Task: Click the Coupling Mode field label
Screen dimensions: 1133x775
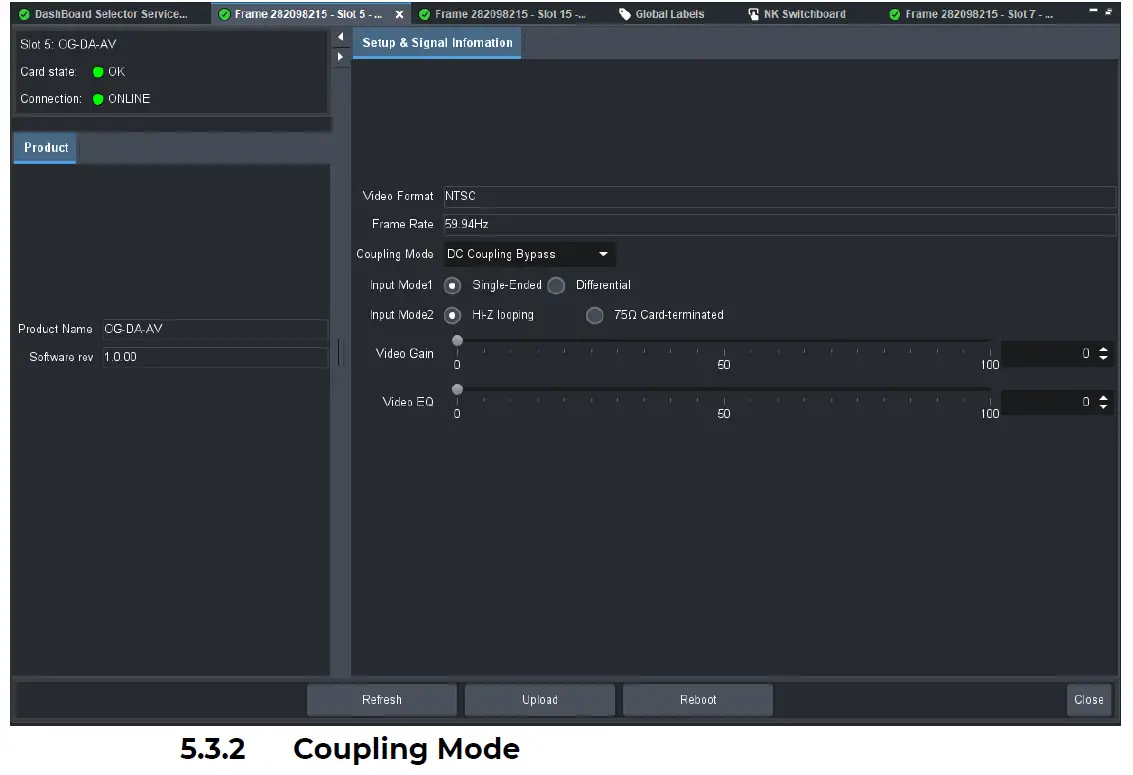Action: (x=395, y=254)
